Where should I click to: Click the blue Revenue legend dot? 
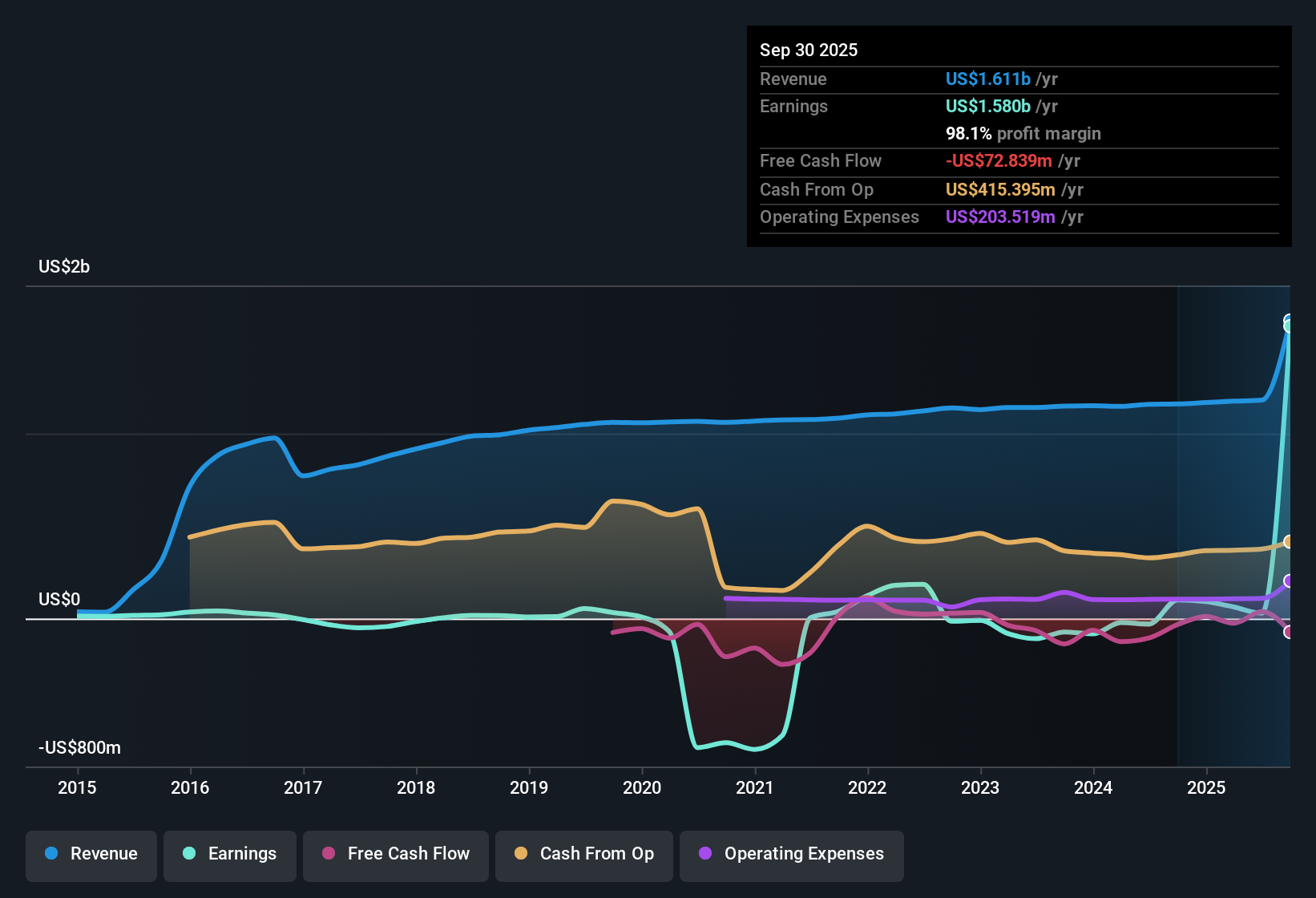coord(50,854)
